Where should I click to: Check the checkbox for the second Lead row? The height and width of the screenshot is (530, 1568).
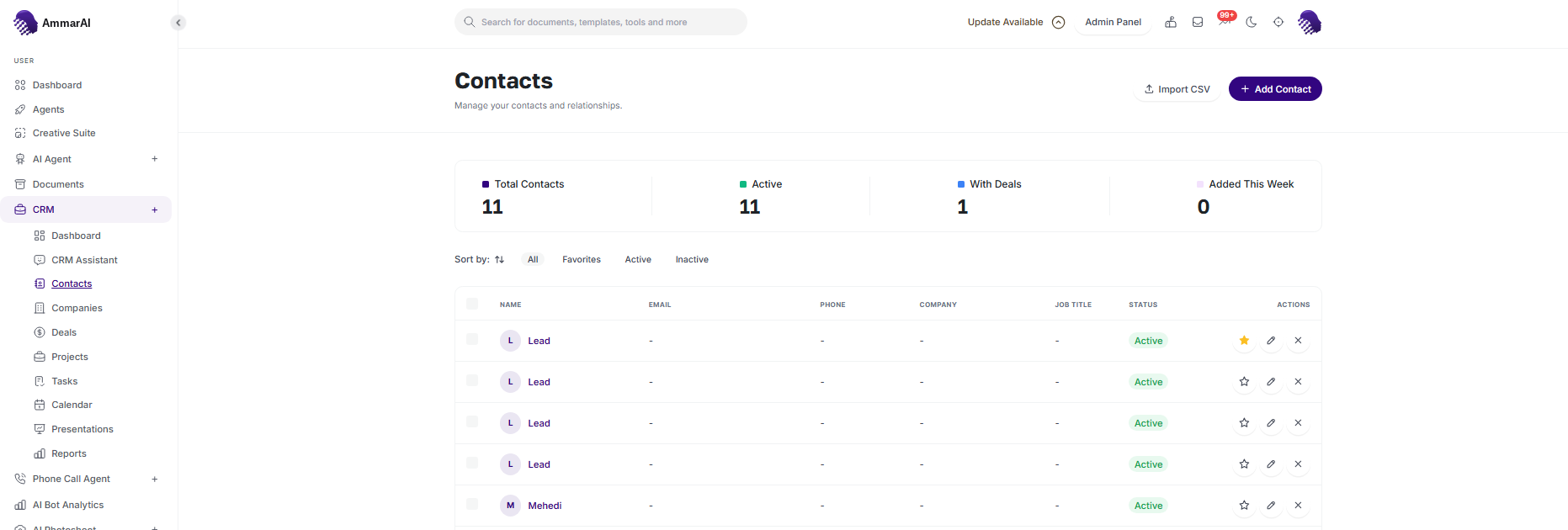tap(472, 380)
